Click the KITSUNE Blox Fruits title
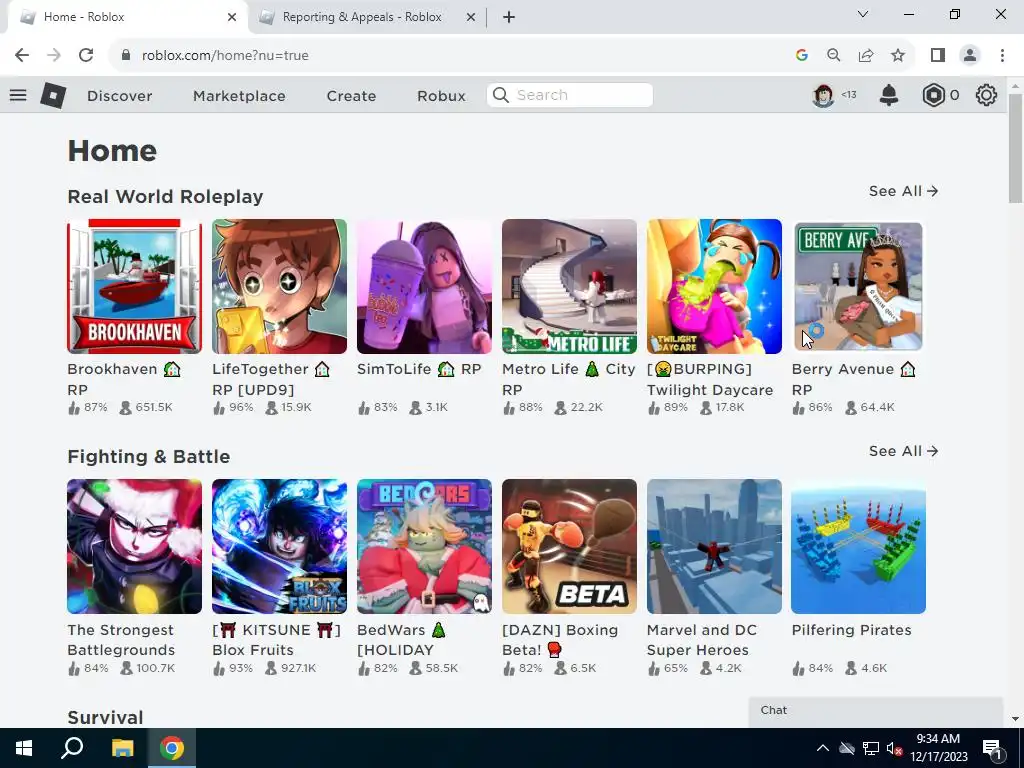Image resolution: width=1024 pixels, height=768 pixels. tap(276, 640)
